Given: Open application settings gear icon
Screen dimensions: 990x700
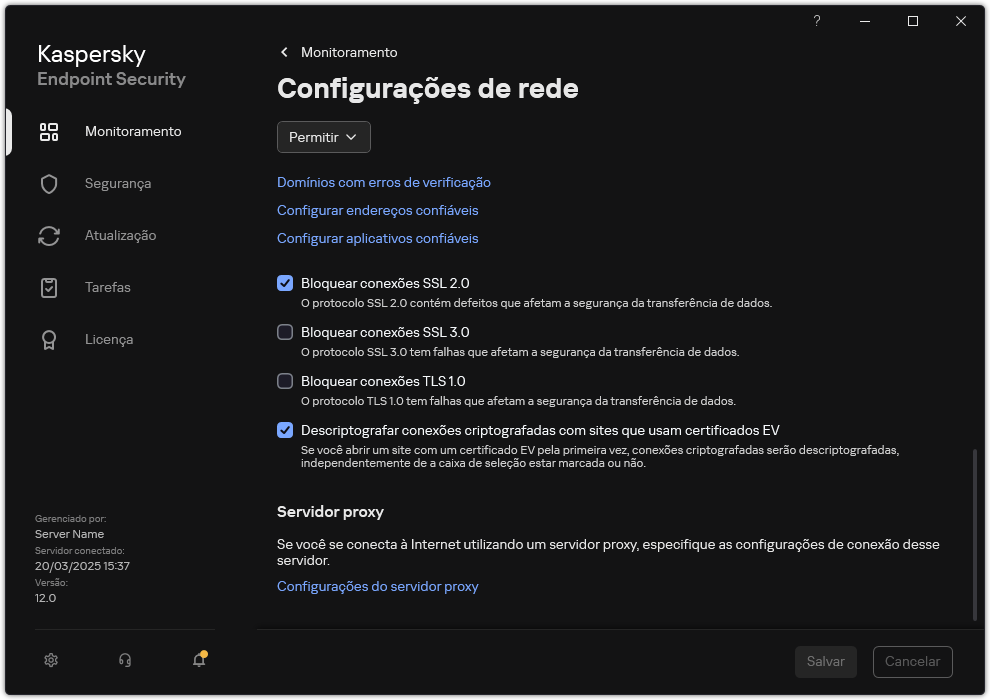Looking at the screenshot, I should pos(50,660).
